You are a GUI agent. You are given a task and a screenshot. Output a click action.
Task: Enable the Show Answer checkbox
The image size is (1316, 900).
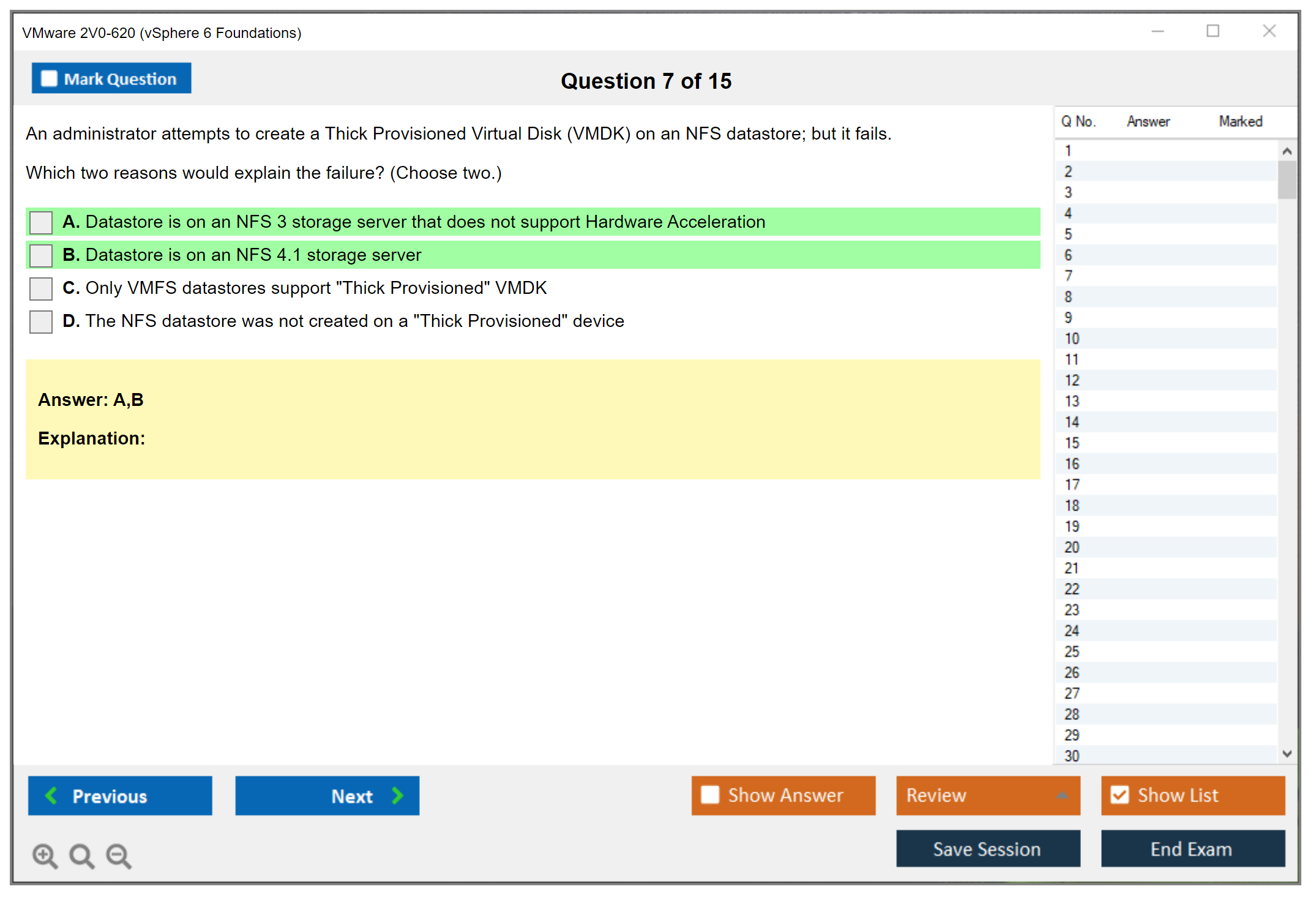(x=710, y=795)
